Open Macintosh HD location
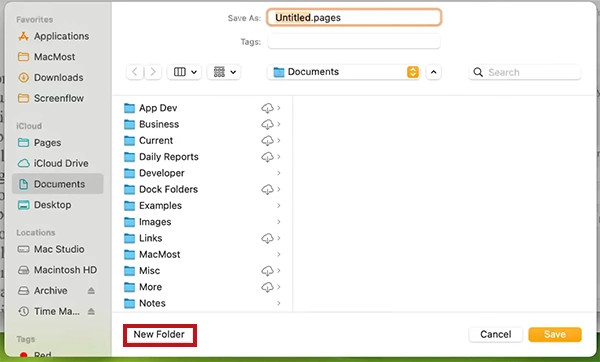The image size is (600, 362). tap(57, 270)
